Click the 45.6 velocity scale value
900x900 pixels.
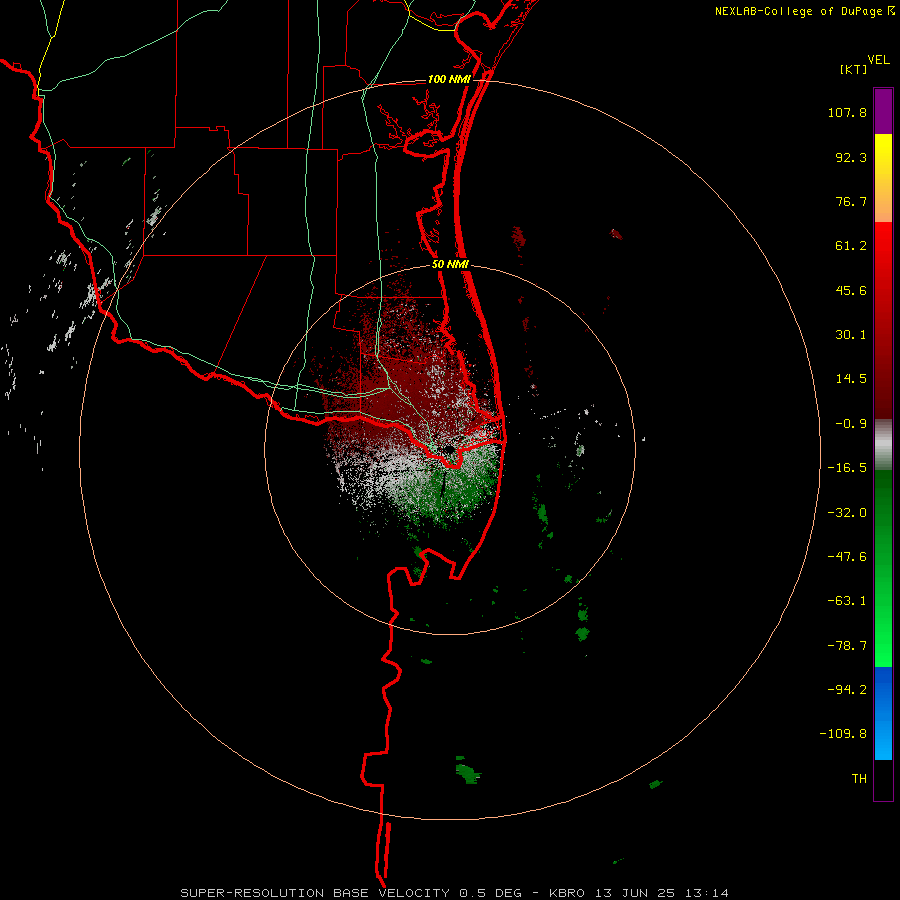851,290
